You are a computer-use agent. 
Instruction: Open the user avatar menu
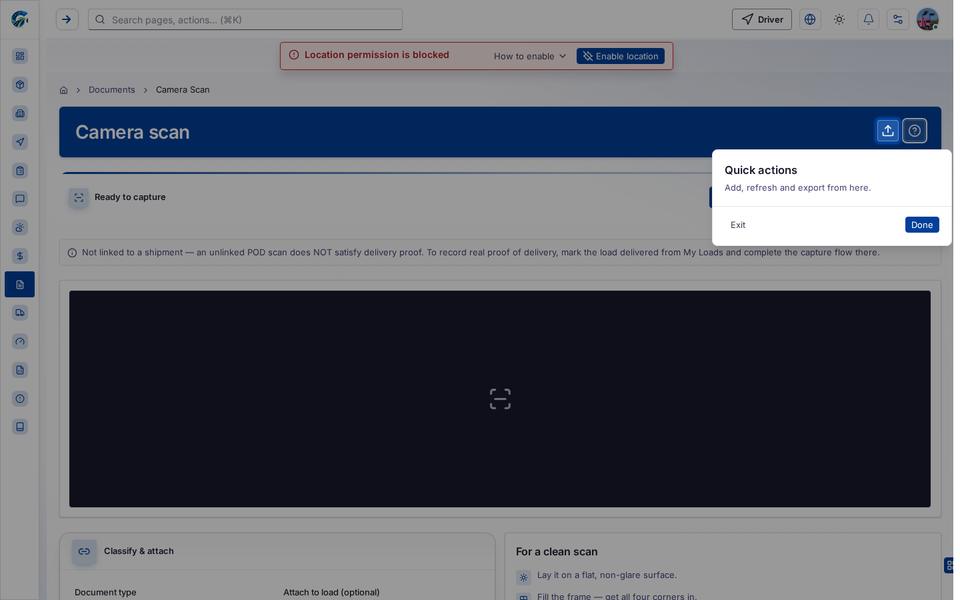tap(927, 20)
